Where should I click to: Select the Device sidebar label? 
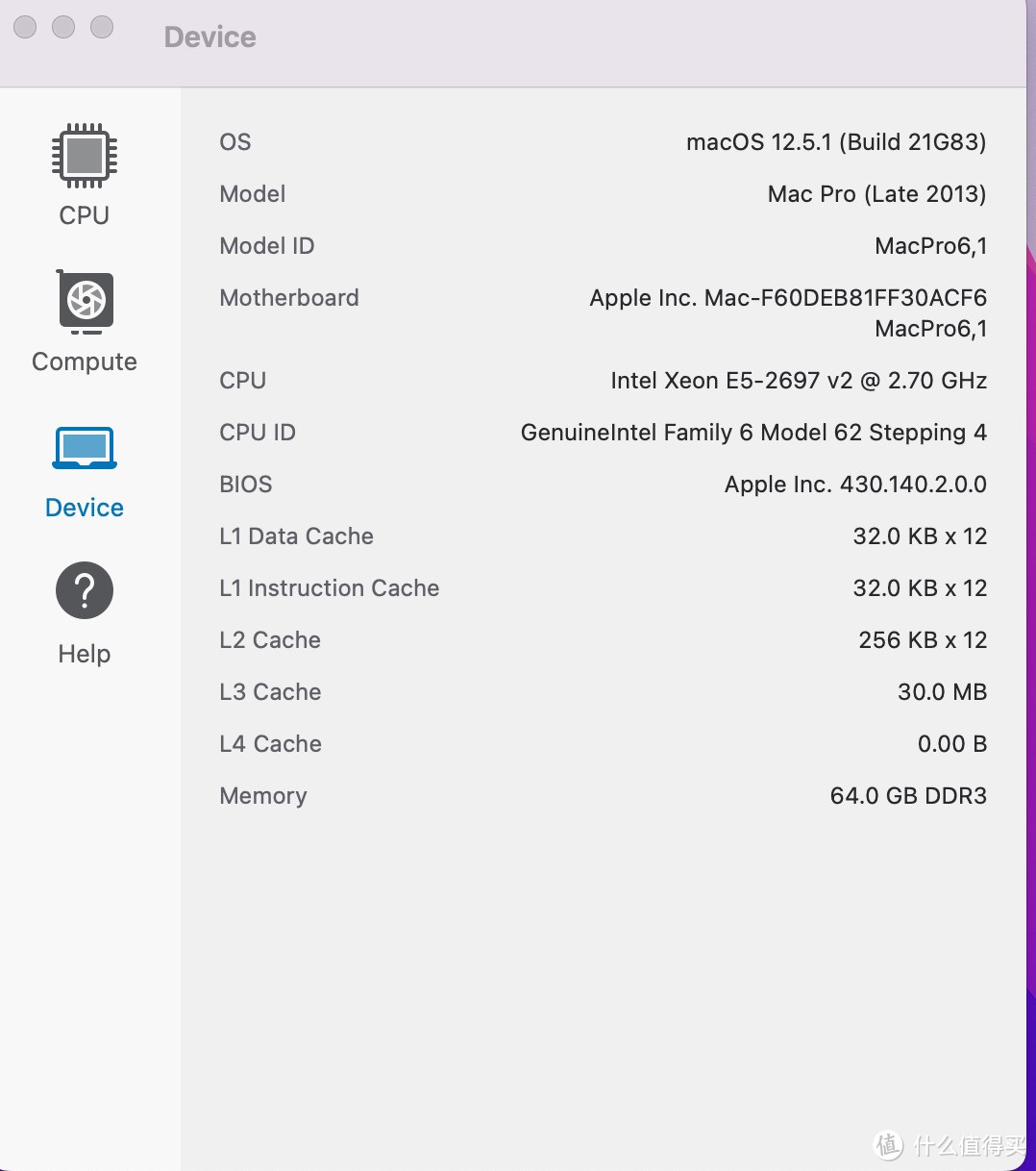[85, 508]
